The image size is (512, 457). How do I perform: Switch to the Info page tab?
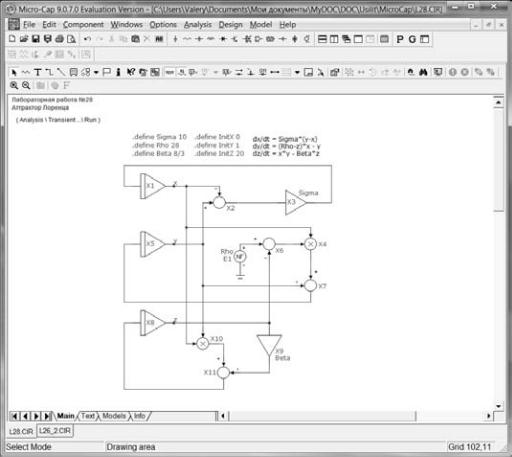coord(140,416)
